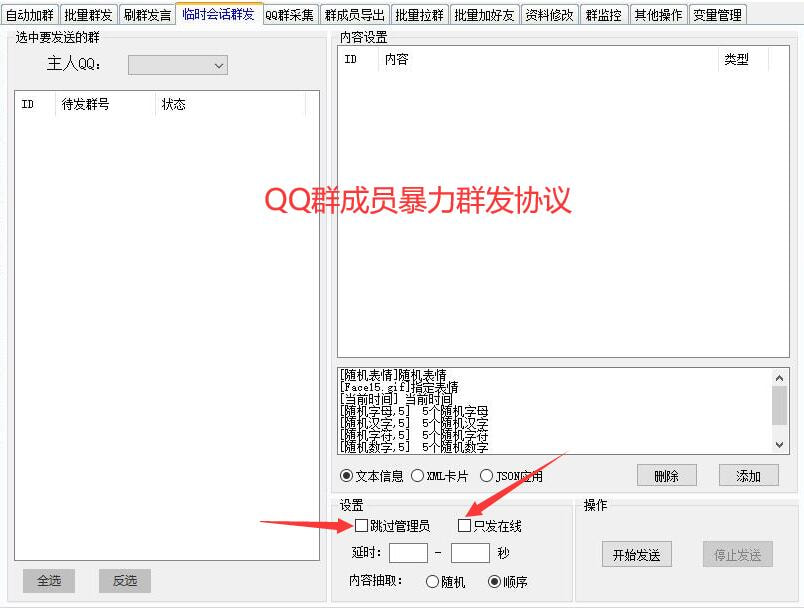Click the 删除 button
Image resolution: width=804 pixels, height=608 pixels.
point(667,476)
